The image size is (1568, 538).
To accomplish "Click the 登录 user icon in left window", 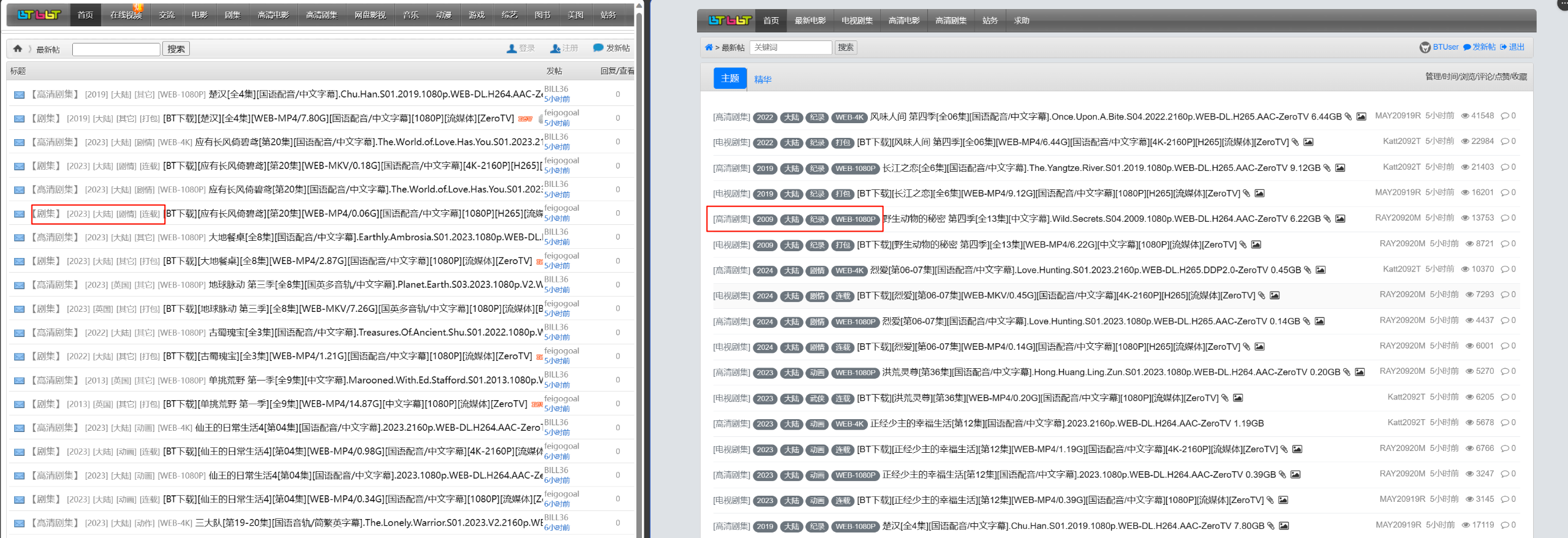I will click(x=511, y=48).
